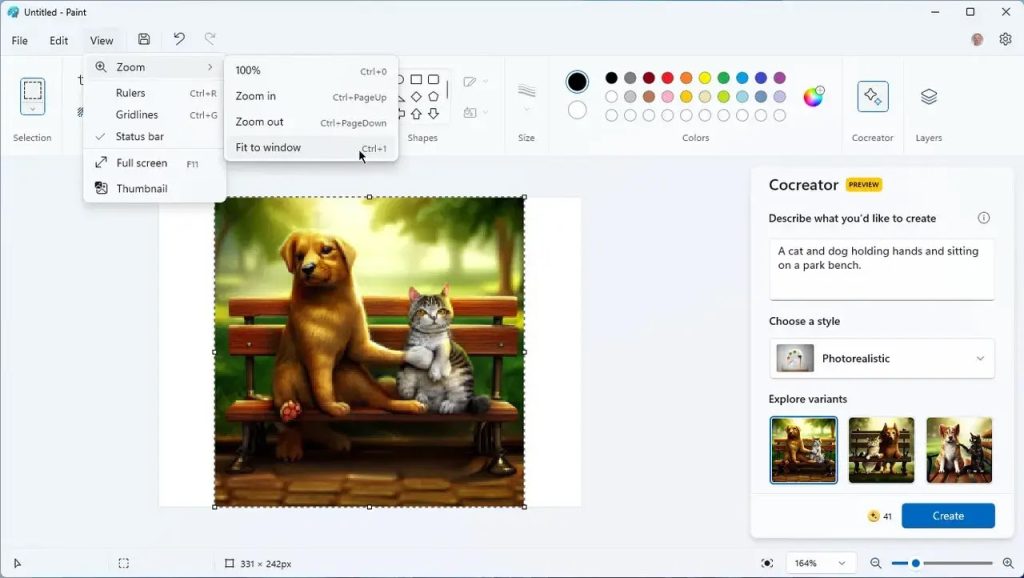Click the Save disk icon

point(144,39)
